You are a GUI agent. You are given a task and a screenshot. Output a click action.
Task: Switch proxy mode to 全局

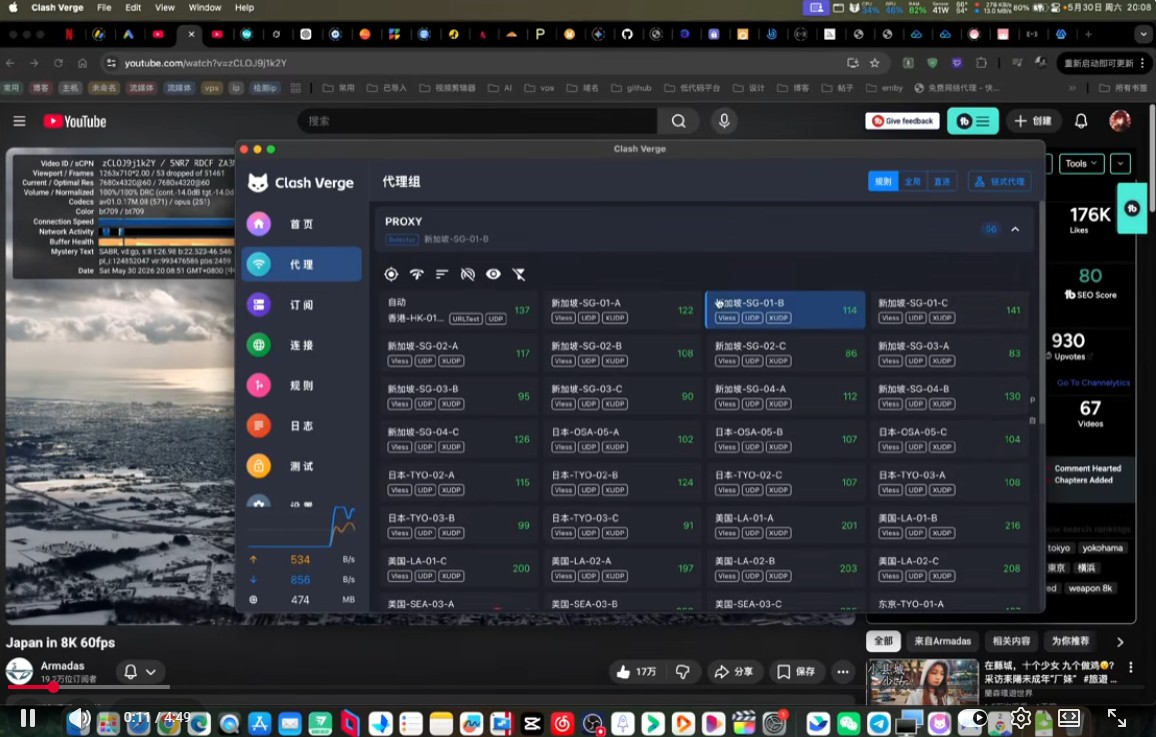pos(913,181)
